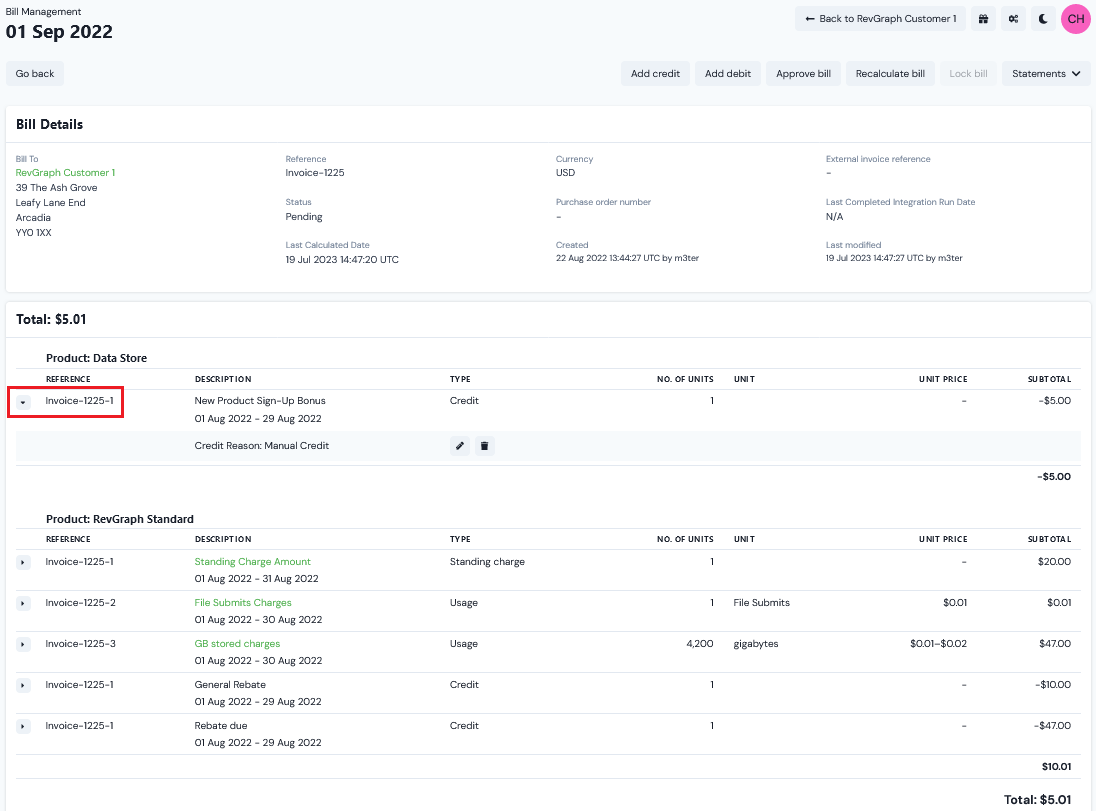Select the reference Invoice-1225-3
The width and height of the screenshot is (1096, 811).
(80, 644)
